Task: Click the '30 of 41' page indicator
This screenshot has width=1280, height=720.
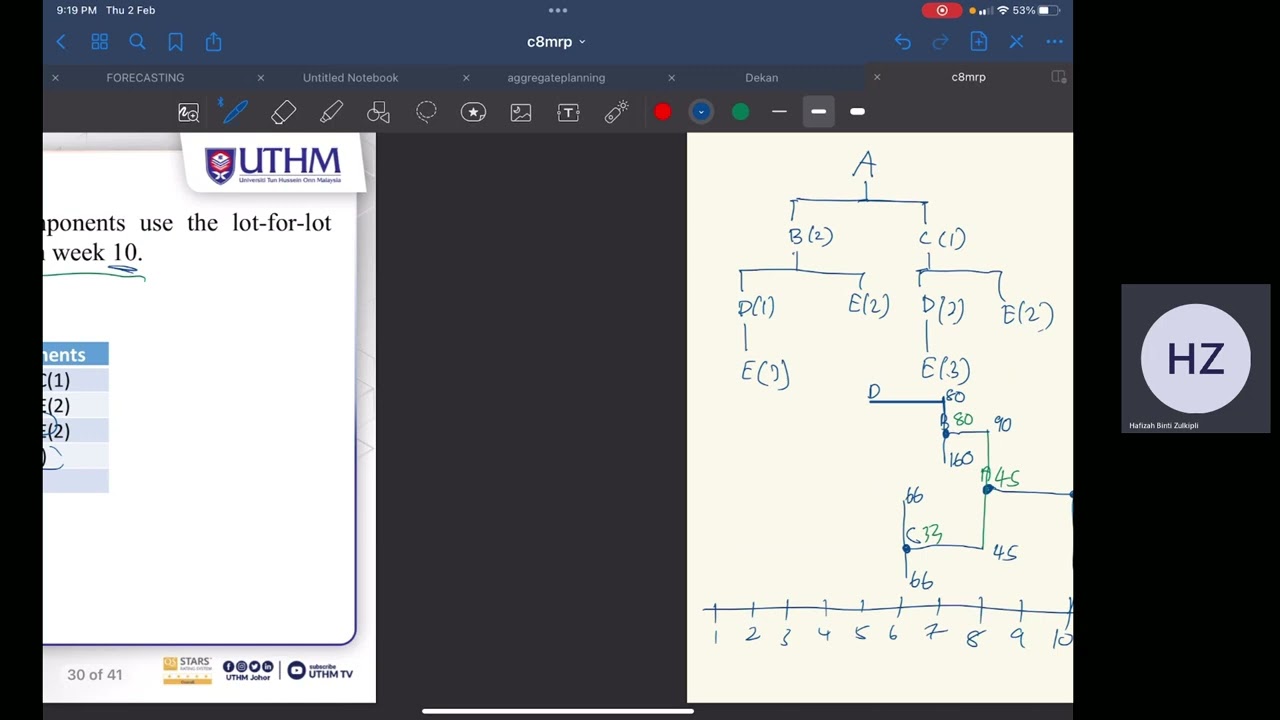Action: point(95,674)
